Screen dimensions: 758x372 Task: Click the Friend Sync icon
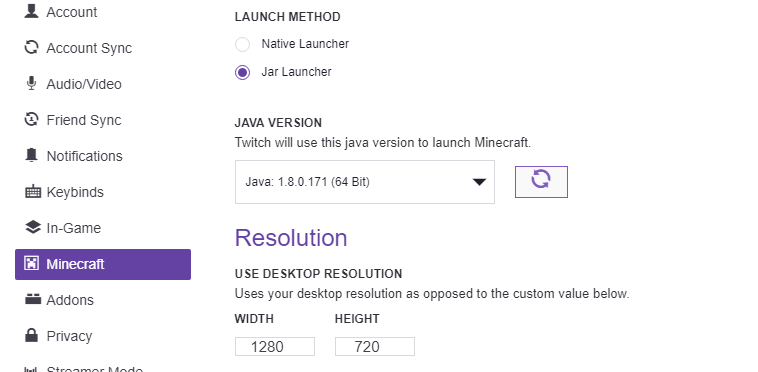point(31,119)
